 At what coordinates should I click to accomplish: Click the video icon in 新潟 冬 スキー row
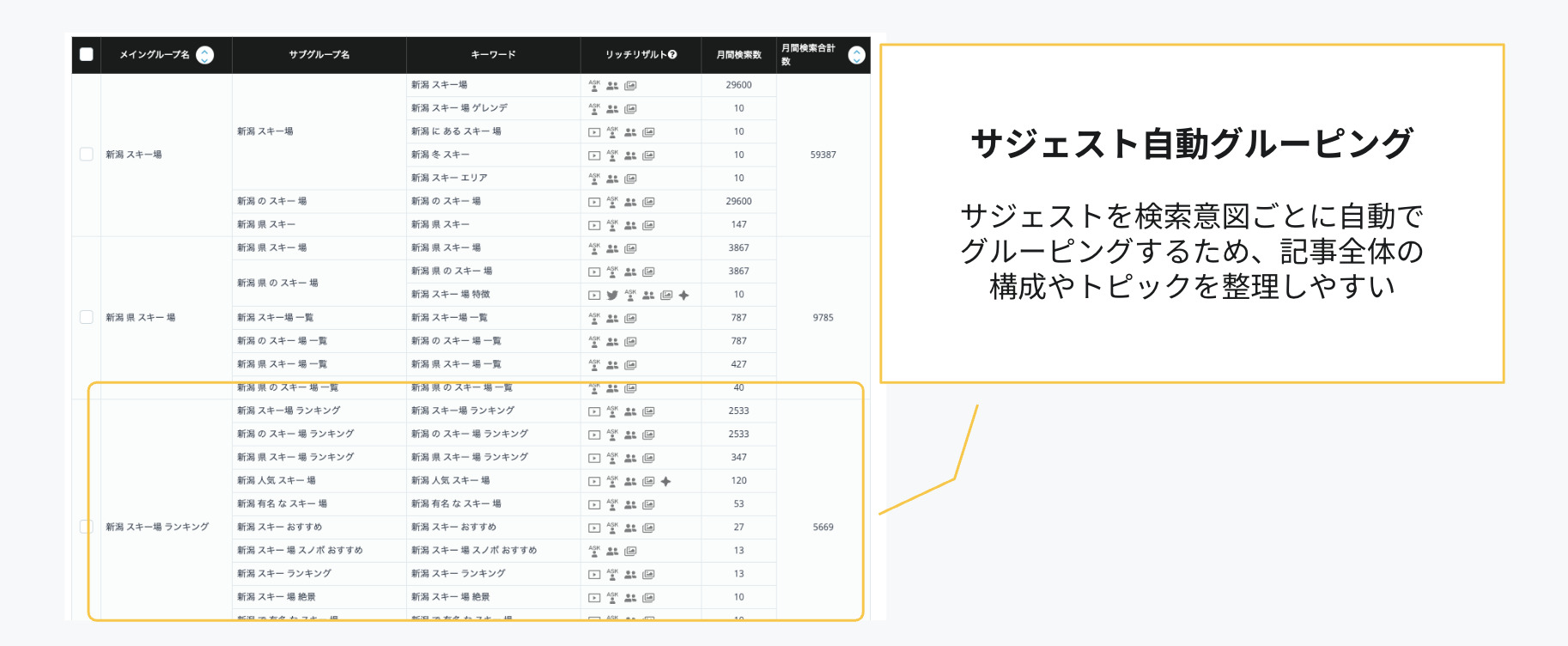594,155
